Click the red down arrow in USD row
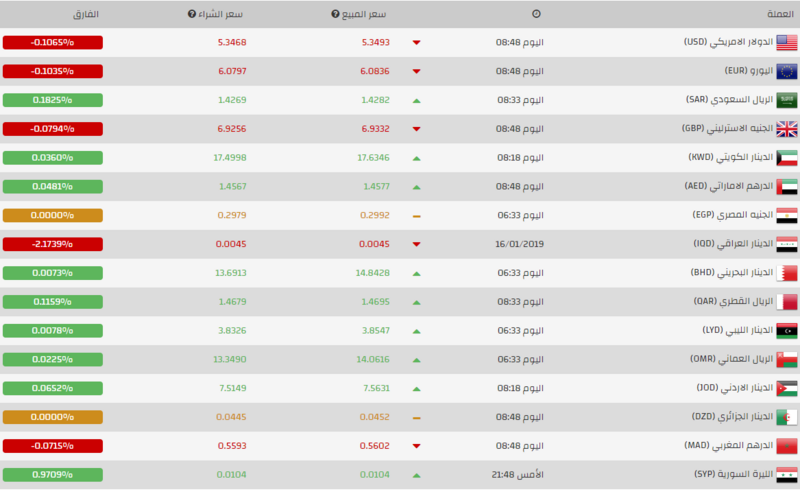 pyautogui.click(x=416, y=42)
